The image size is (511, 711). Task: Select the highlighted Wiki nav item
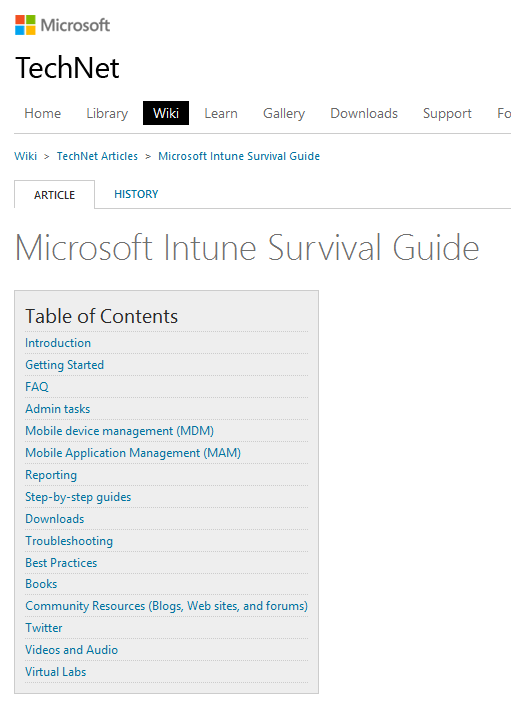click(166, 113)
